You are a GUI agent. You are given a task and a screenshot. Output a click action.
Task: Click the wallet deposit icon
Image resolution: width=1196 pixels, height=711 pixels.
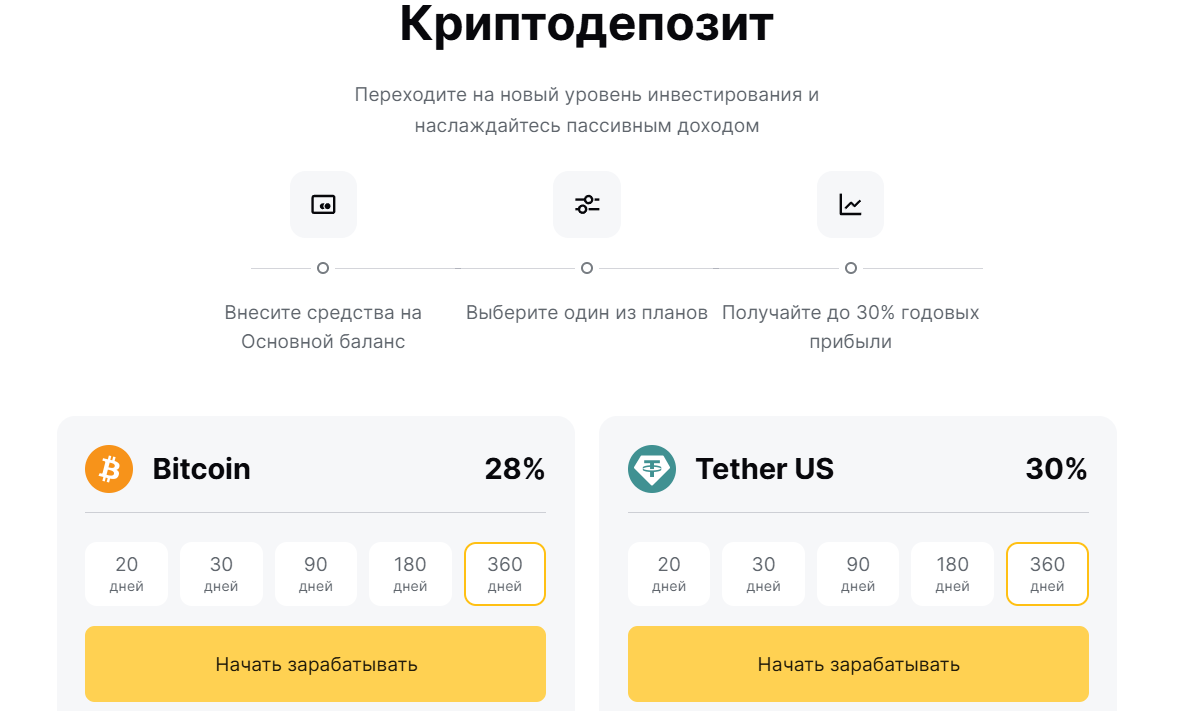[x=323, y=205]
